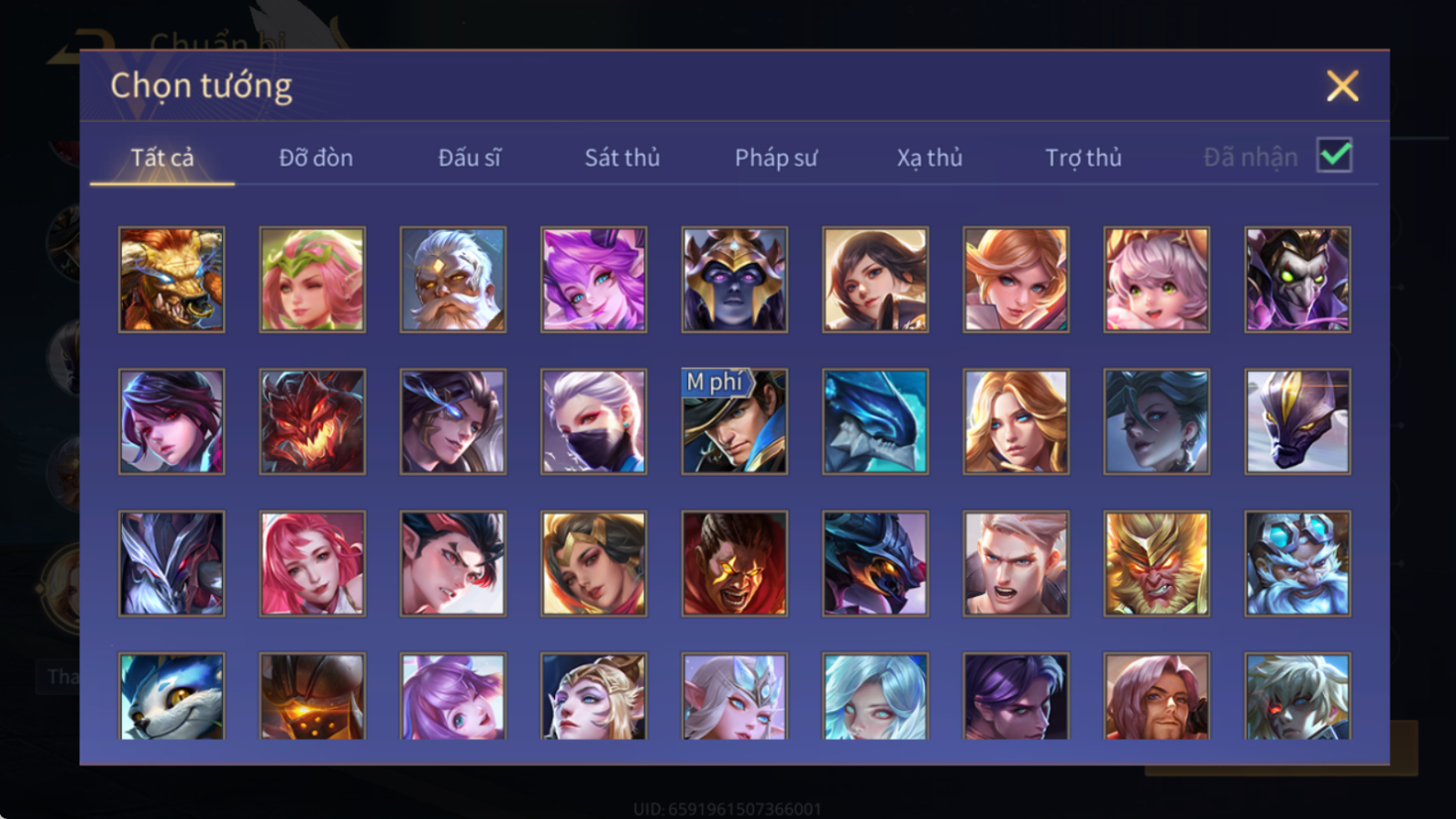This screenshot has height=819, width=1456.
Task: Choose the red fire demon hero
Action: [312, 421]
